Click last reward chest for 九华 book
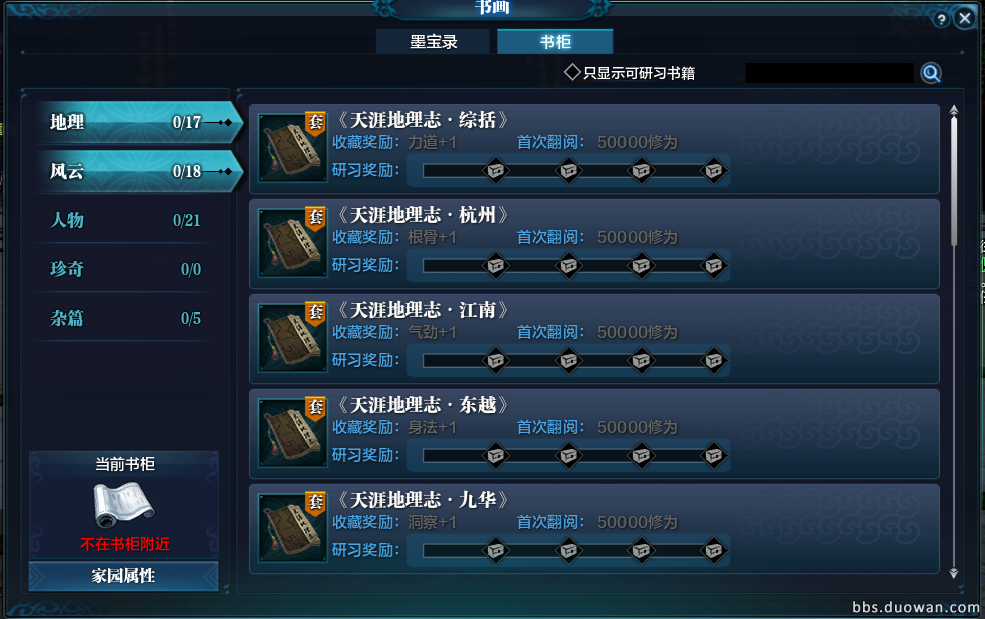Image resolution: width=985 pixels, height=619 pixels. pyautogui.click(x=714, y=551)
